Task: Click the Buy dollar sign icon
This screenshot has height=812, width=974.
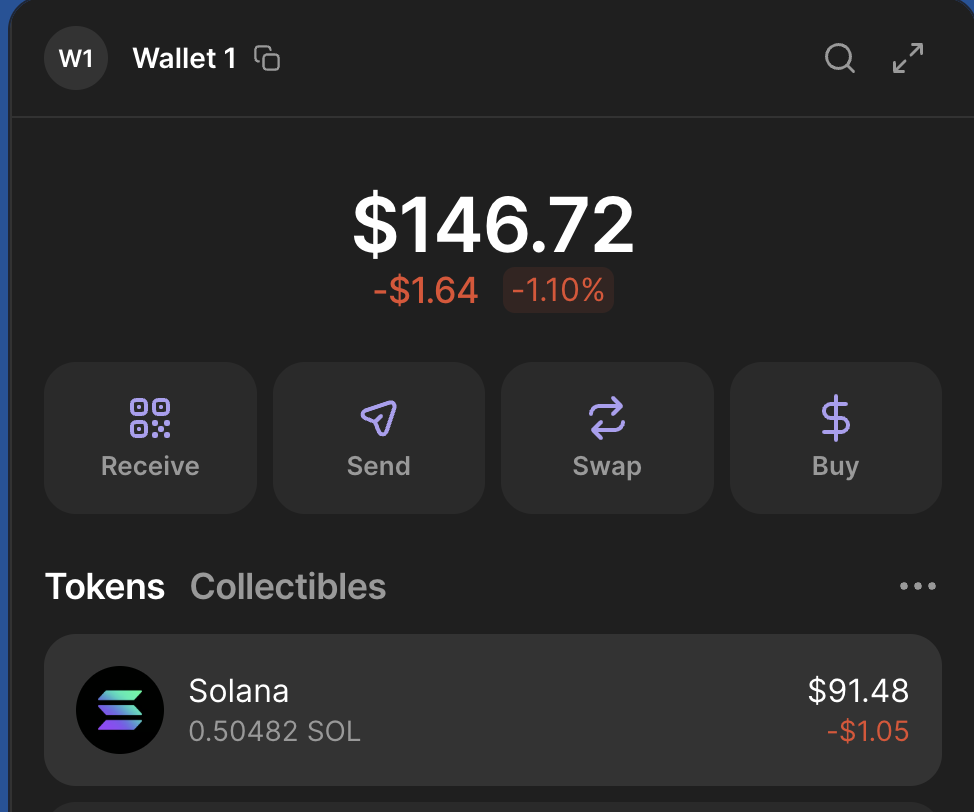Action: point(835,418)
